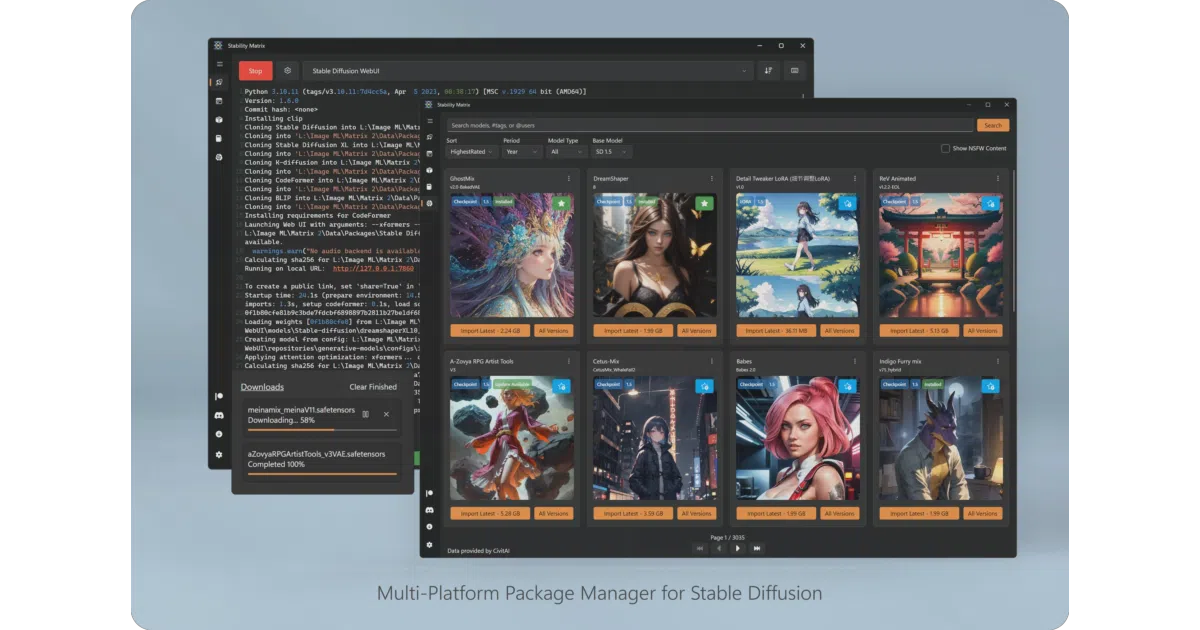The image size is (1200, 630).
Task: Open three-dot menu on DreamShaper card
Action: tap(712, 179)
